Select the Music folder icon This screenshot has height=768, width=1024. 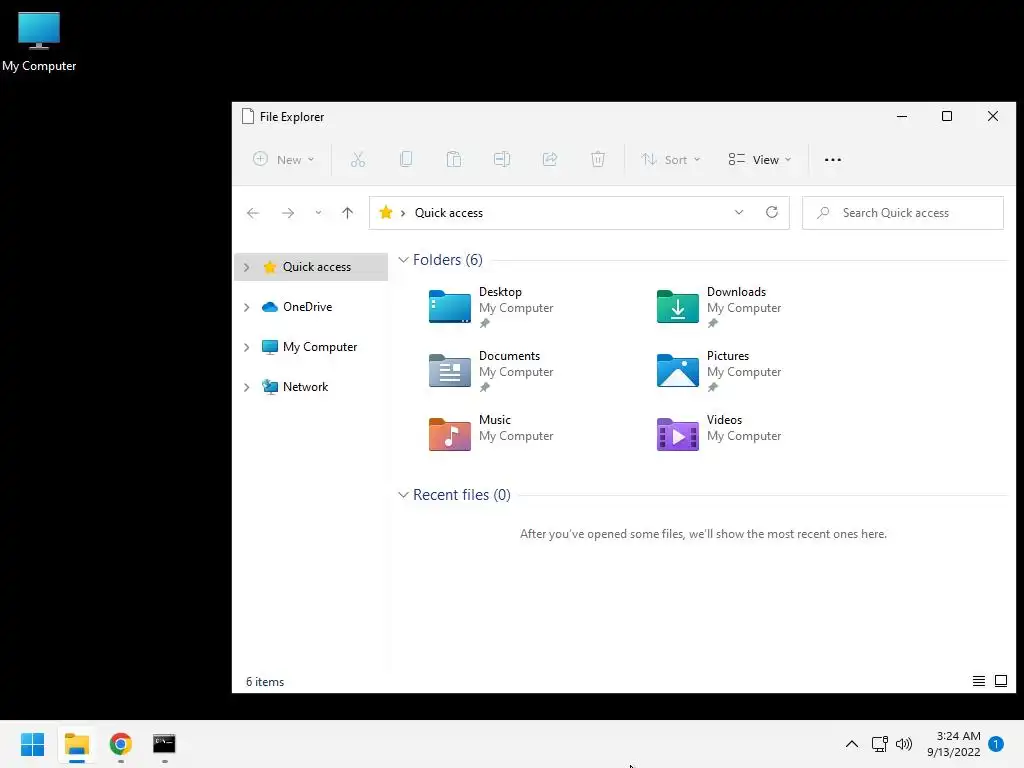pos(449,434)
